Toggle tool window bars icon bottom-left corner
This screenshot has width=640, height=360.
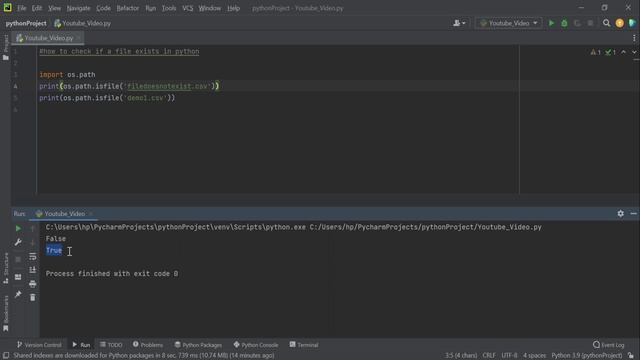click(6, 356)
